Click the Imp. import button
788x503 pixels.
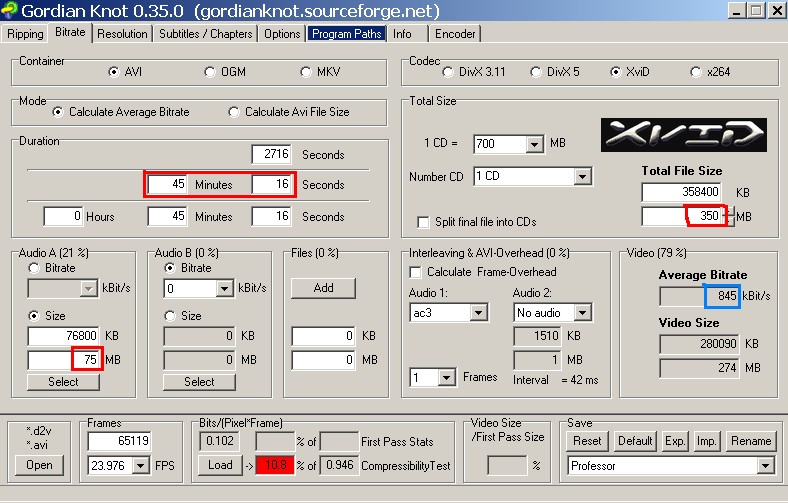[x=706, y=441]
